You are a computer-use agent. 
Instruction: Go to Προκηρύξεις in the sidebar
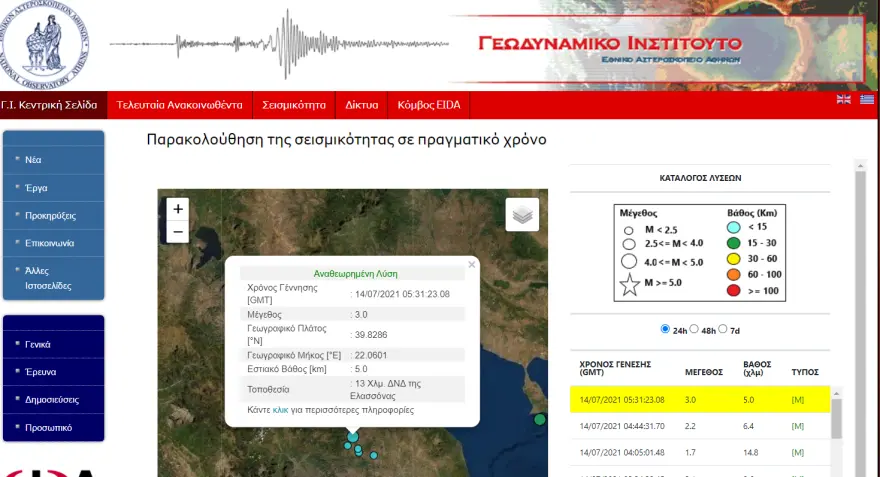(x=50, y=215)
